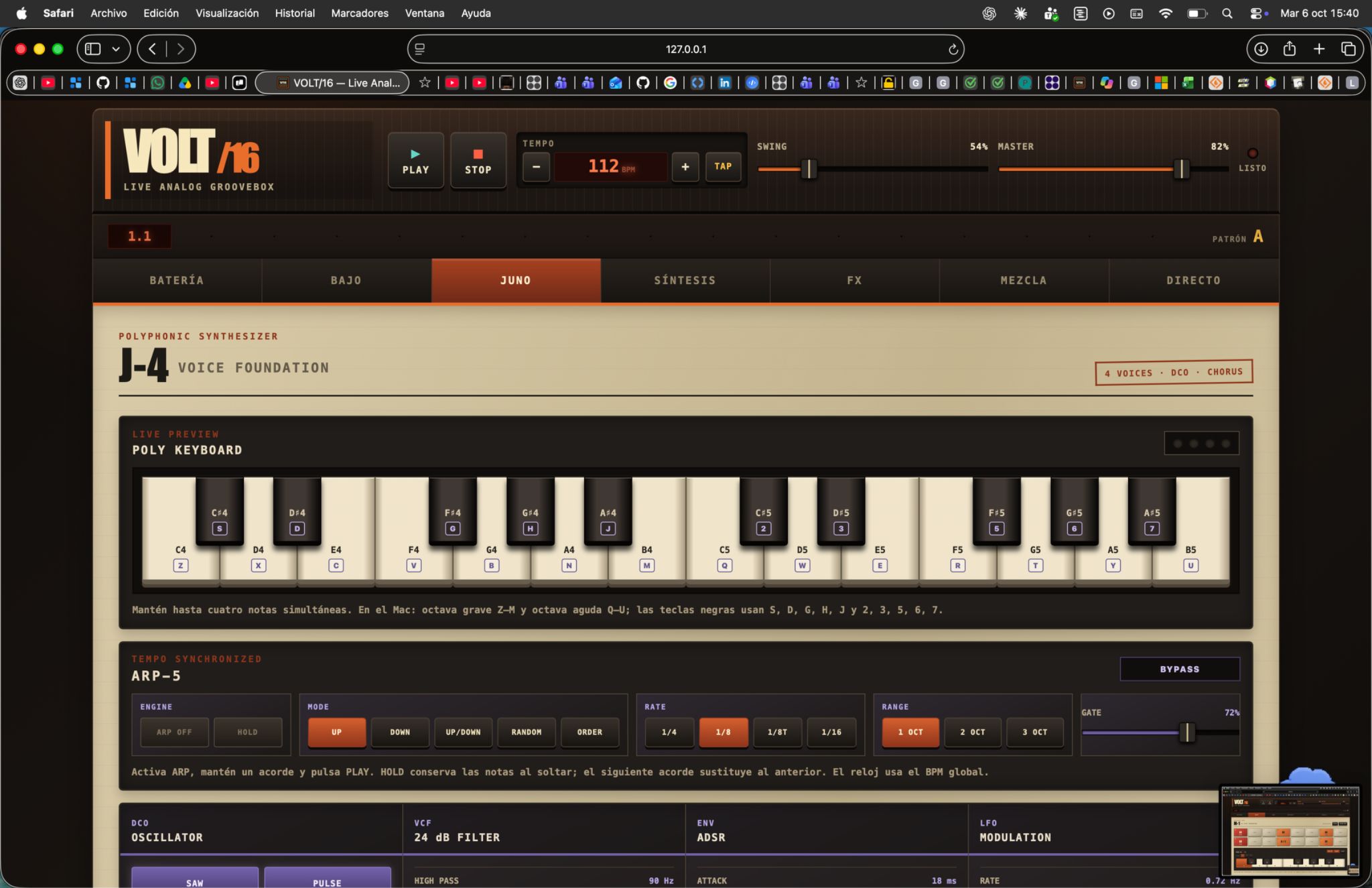Decrease tempo with the minus button

(536, 167)
